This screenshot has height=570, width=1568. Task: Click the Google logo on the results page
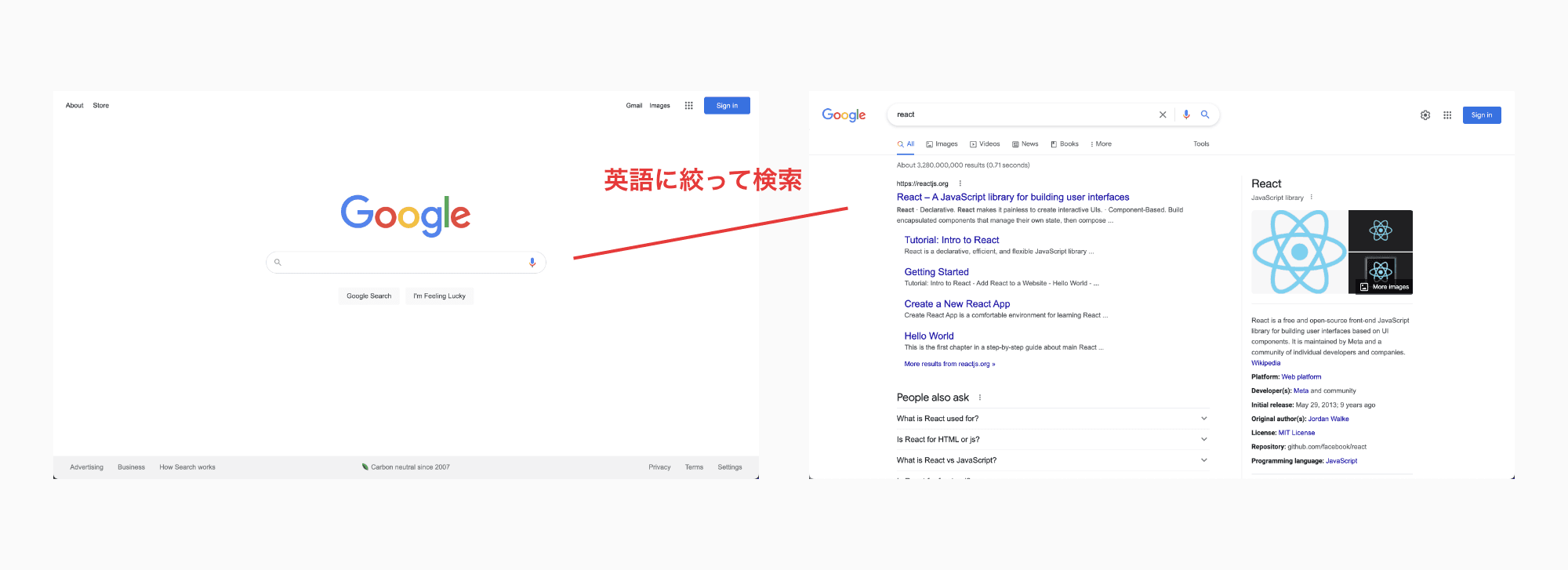point(844,115)
